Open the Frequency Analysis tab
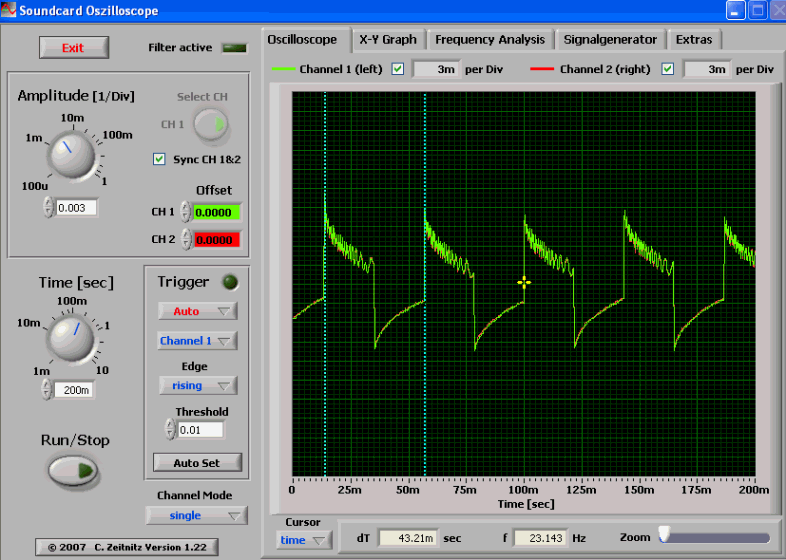The image size is (786, 560). click(x=490, y=40)
